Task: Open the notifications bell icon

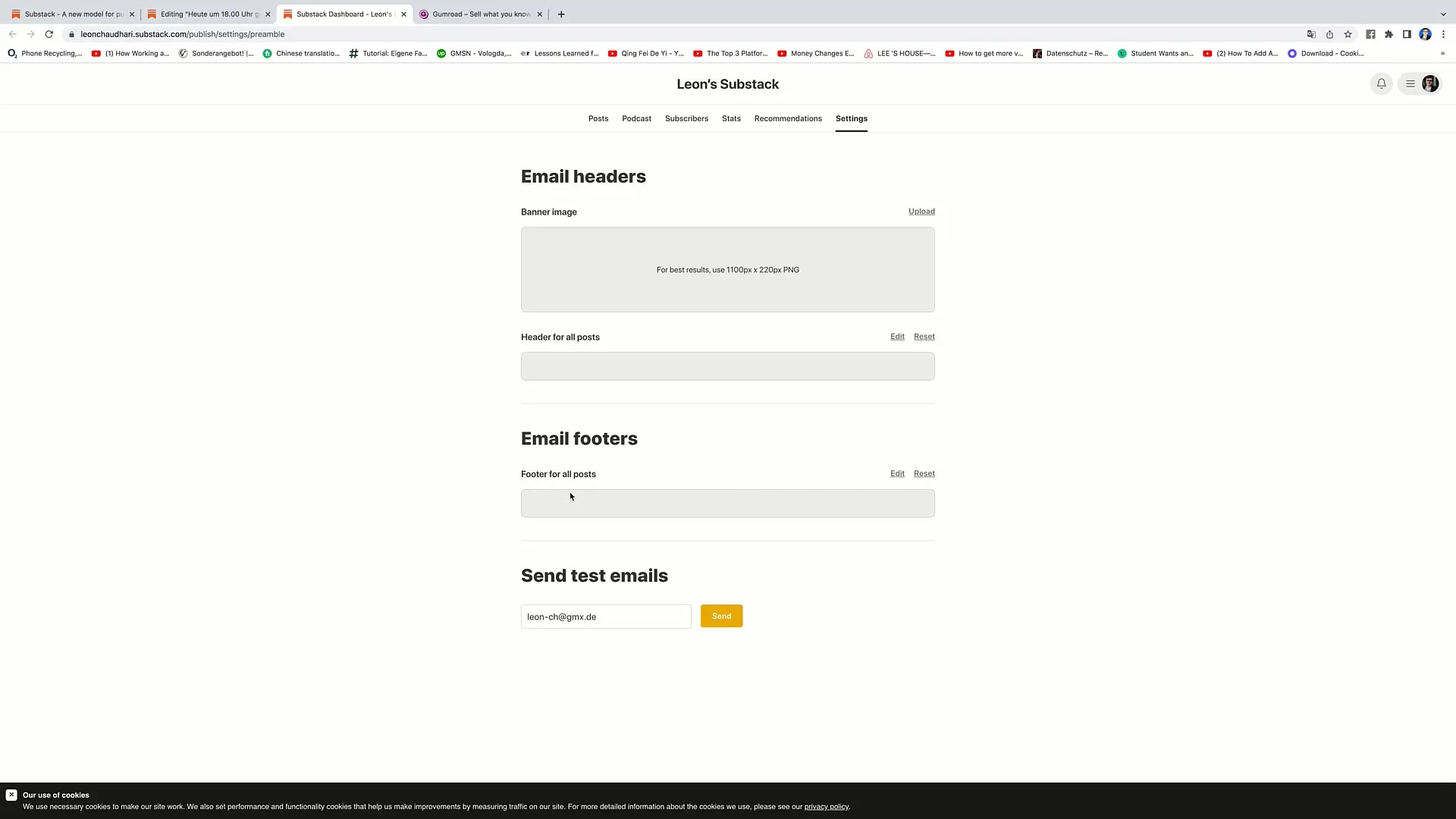Action: coord(1381,84)
